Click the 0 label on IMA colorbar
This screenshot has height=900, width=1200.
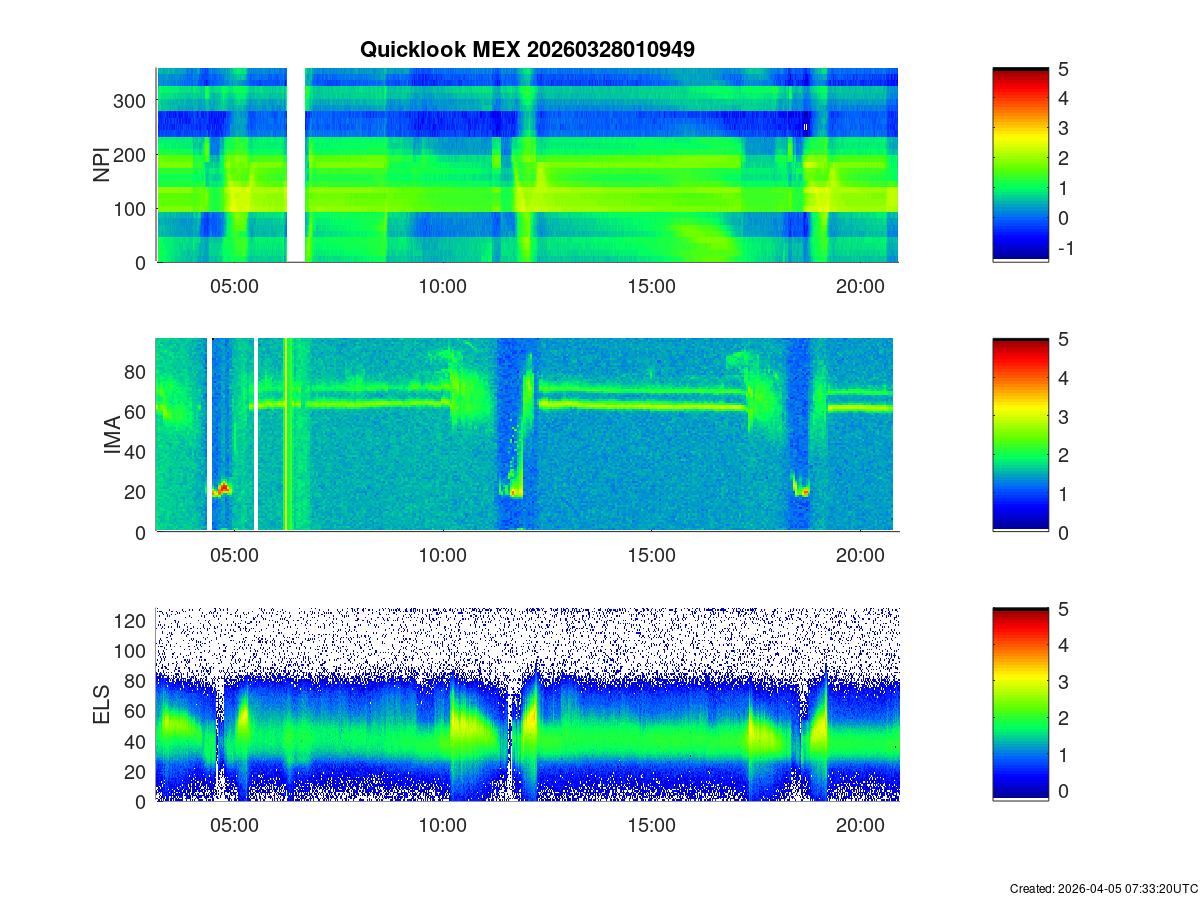(1064, 532)
